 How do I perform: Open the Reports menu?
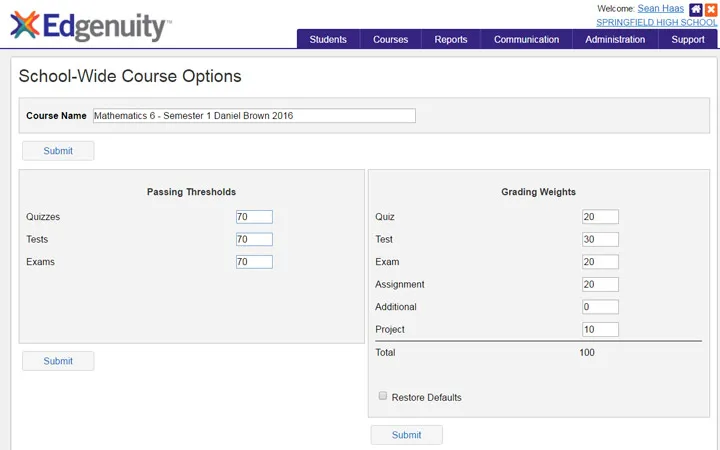[451, 40]
